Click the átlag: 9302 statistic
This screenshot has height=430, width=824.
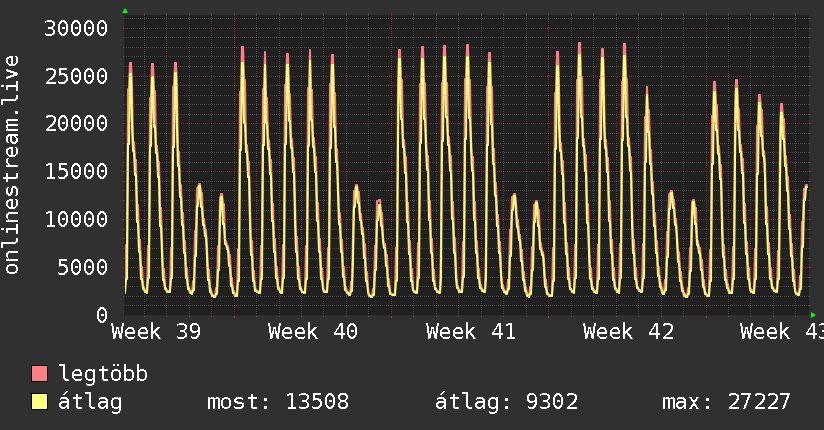[507, 402]
